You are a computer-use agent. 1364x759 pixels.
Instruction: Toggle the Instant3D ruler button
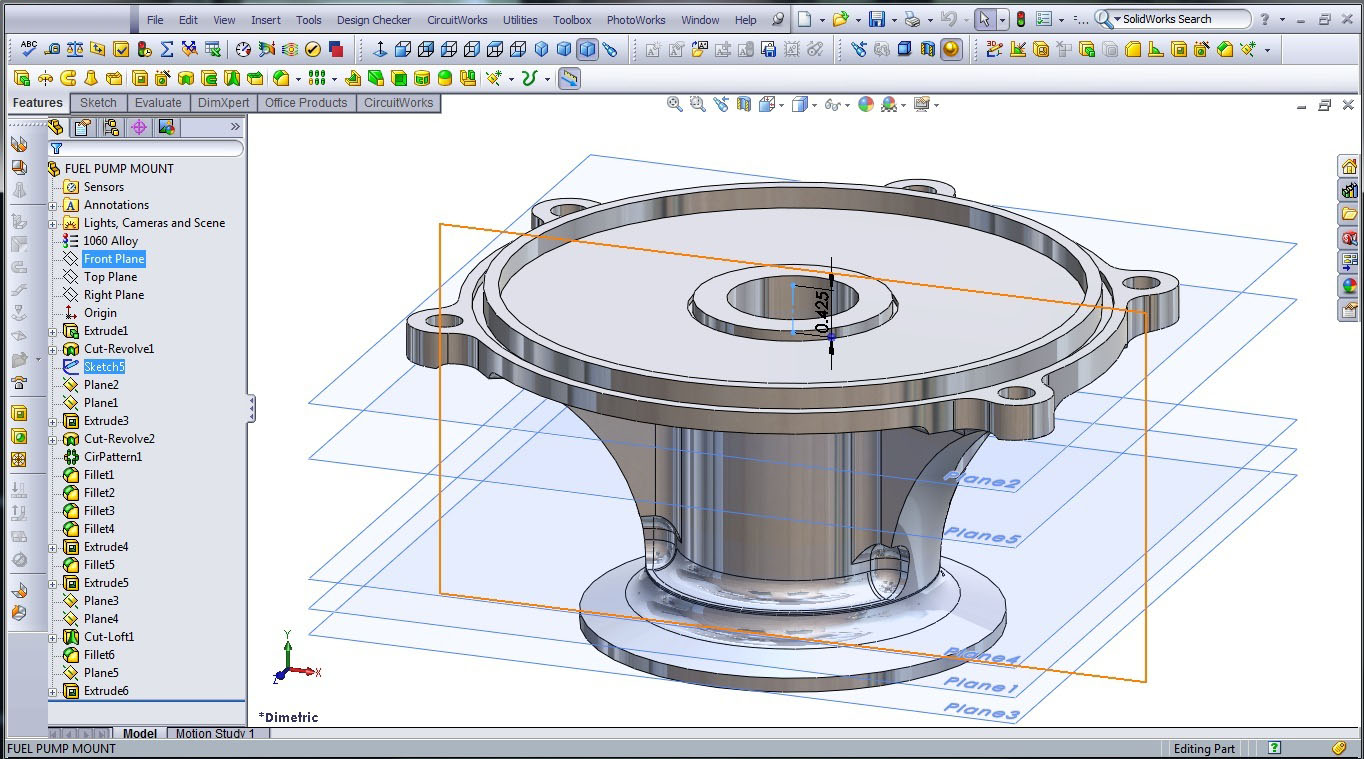569,78
